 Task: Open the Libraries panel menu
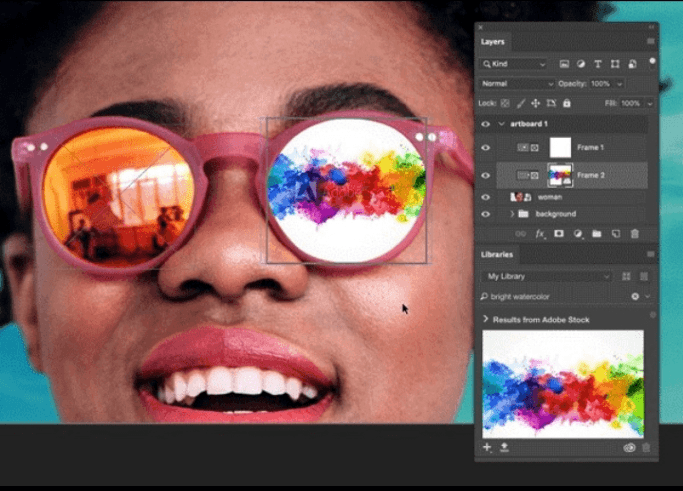[651, 254]
